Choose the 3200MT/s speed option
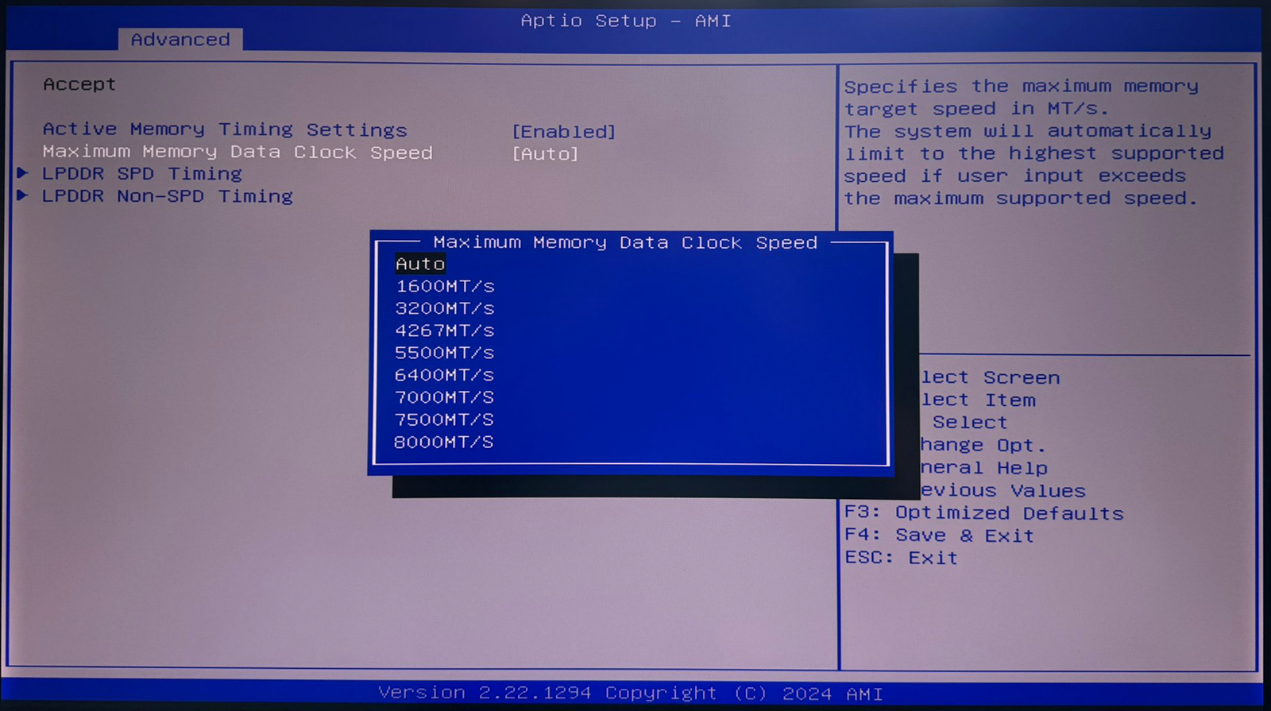Screen dimensions: 1271x711 click(444, 308)
